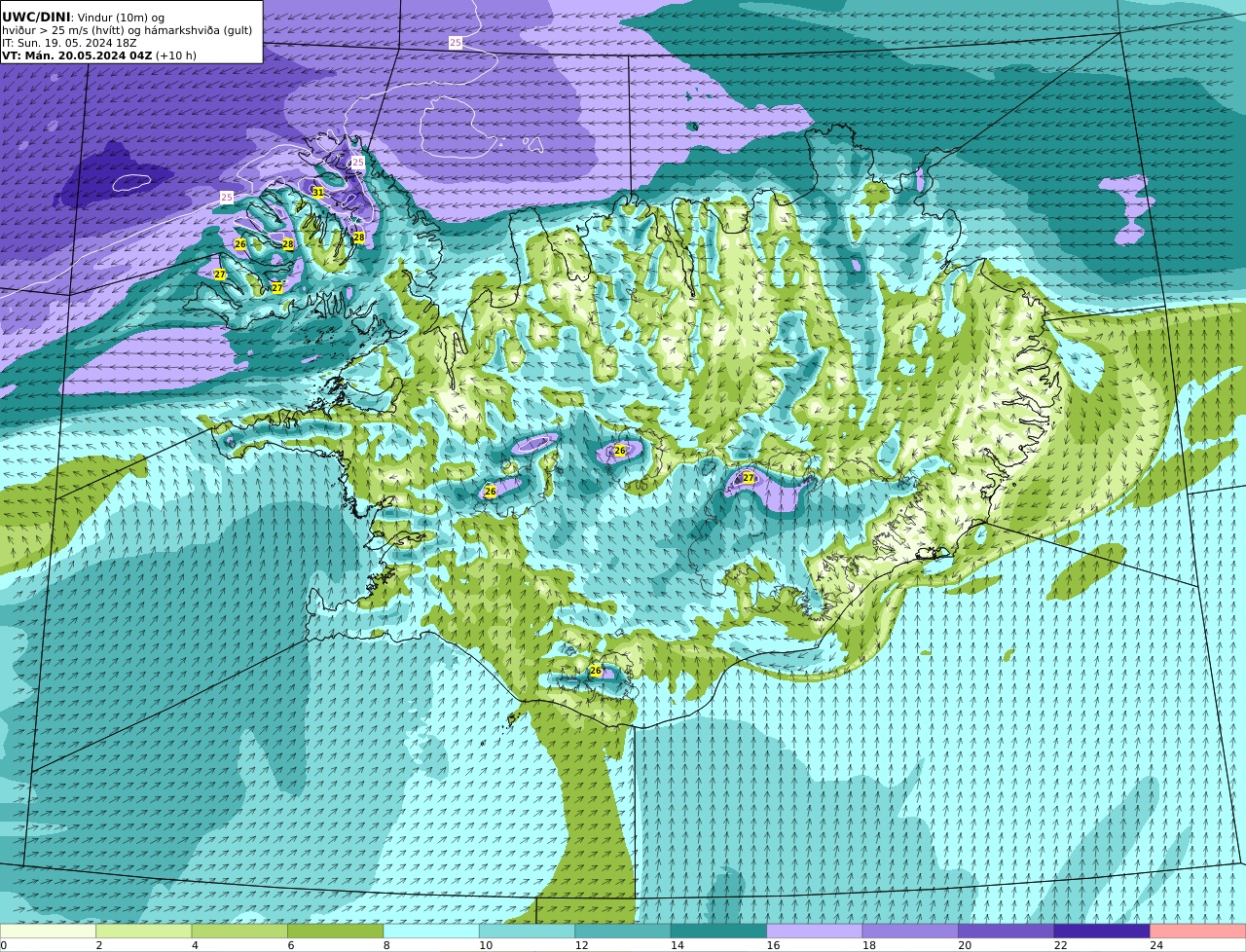
Task: Click the 'VT: Mán. 20.05.2024 04Z' valid time
Action: coord(77,55)
